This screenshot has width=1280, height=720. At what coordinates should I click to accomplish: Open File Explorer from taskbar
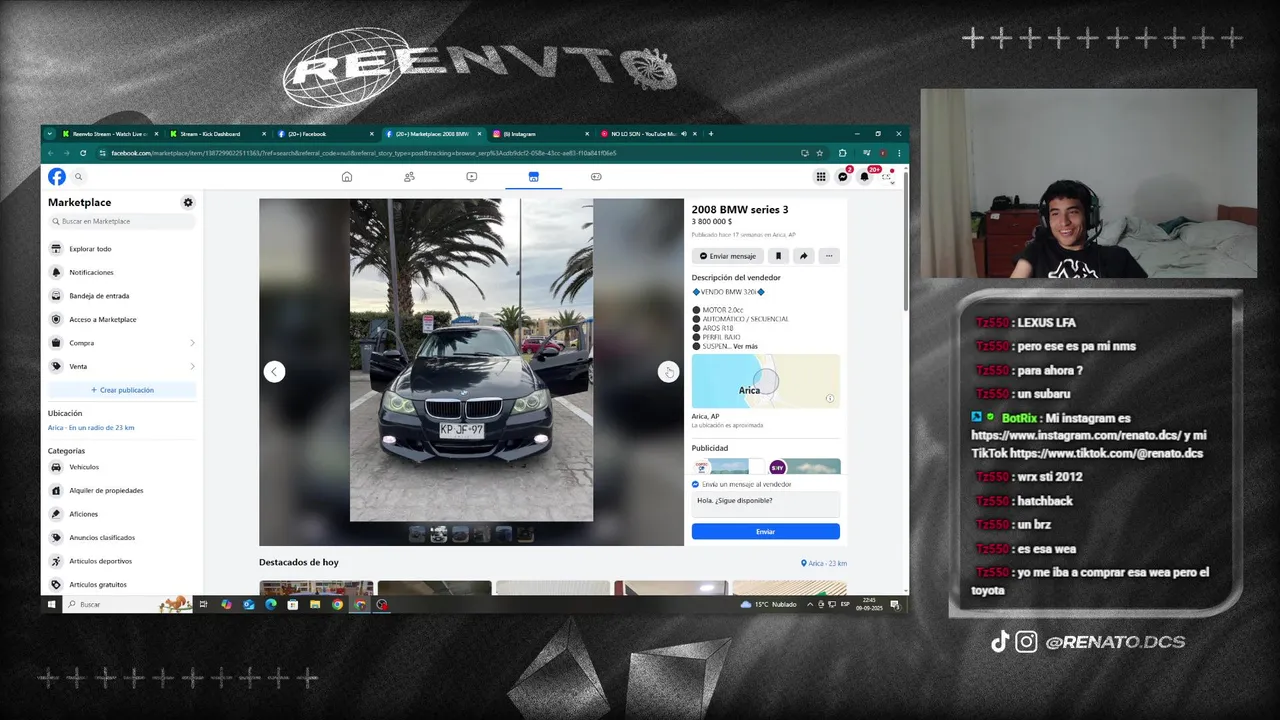[x=315, y=604]
